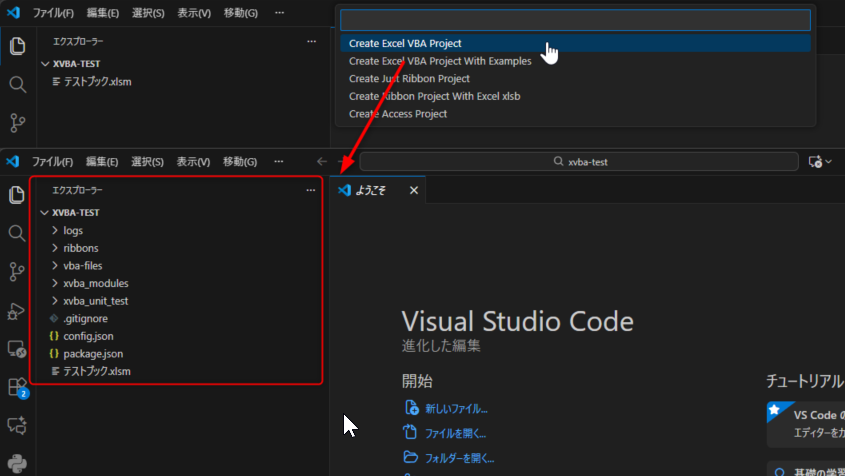Click 新しいファイル... link

(456, 409)
